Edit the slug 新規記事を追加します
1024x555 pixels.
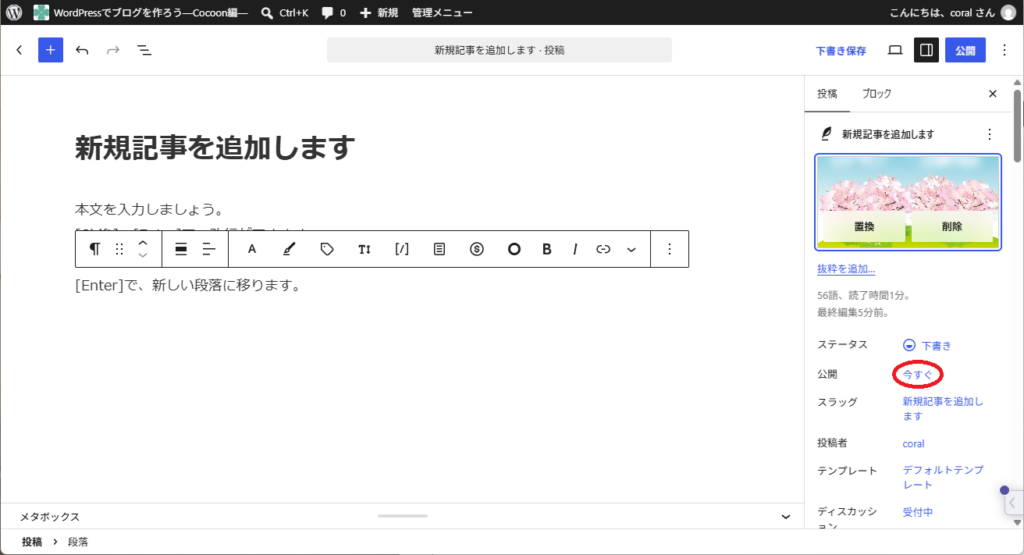942,409
